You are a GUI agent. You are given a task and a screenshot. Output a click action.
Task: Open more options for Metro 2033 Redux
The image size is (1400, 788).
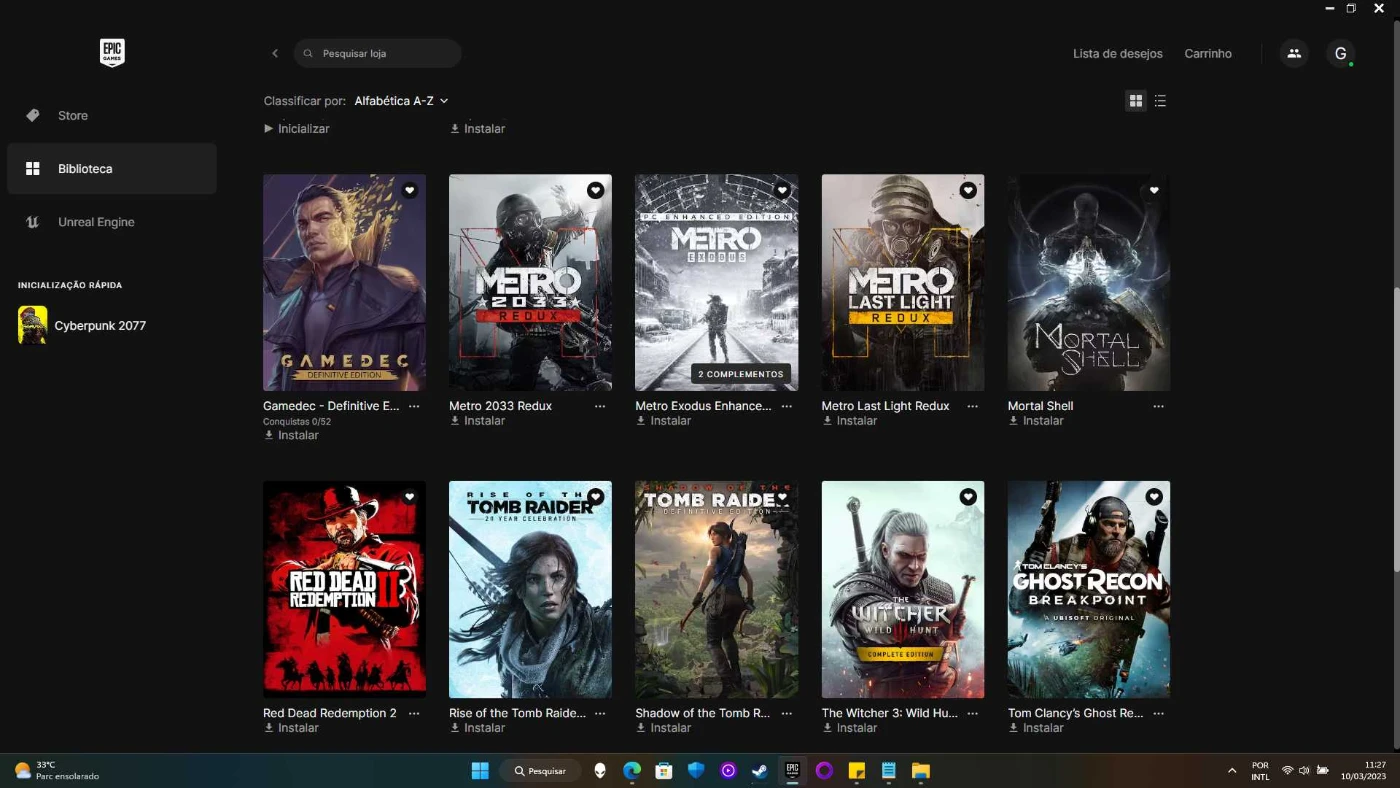(600, 406)
